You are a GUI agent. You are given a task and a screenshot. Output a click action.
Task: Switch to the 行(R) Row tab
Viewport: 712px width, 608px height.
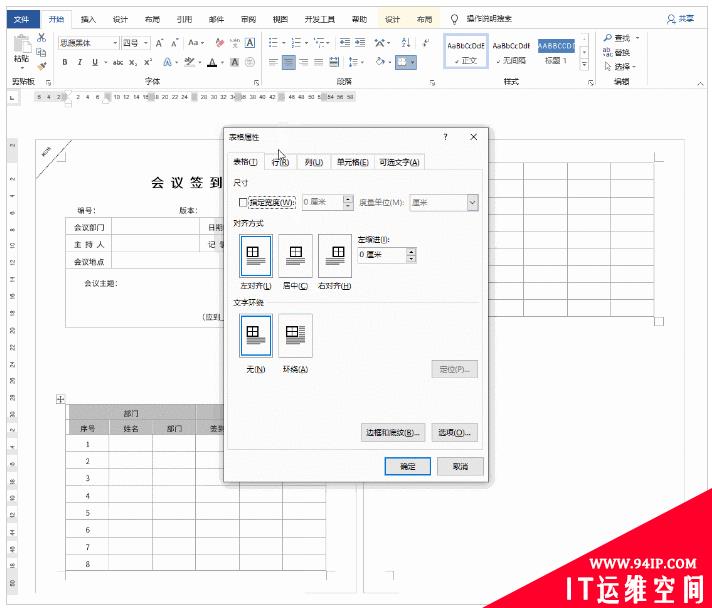point(281,162)
